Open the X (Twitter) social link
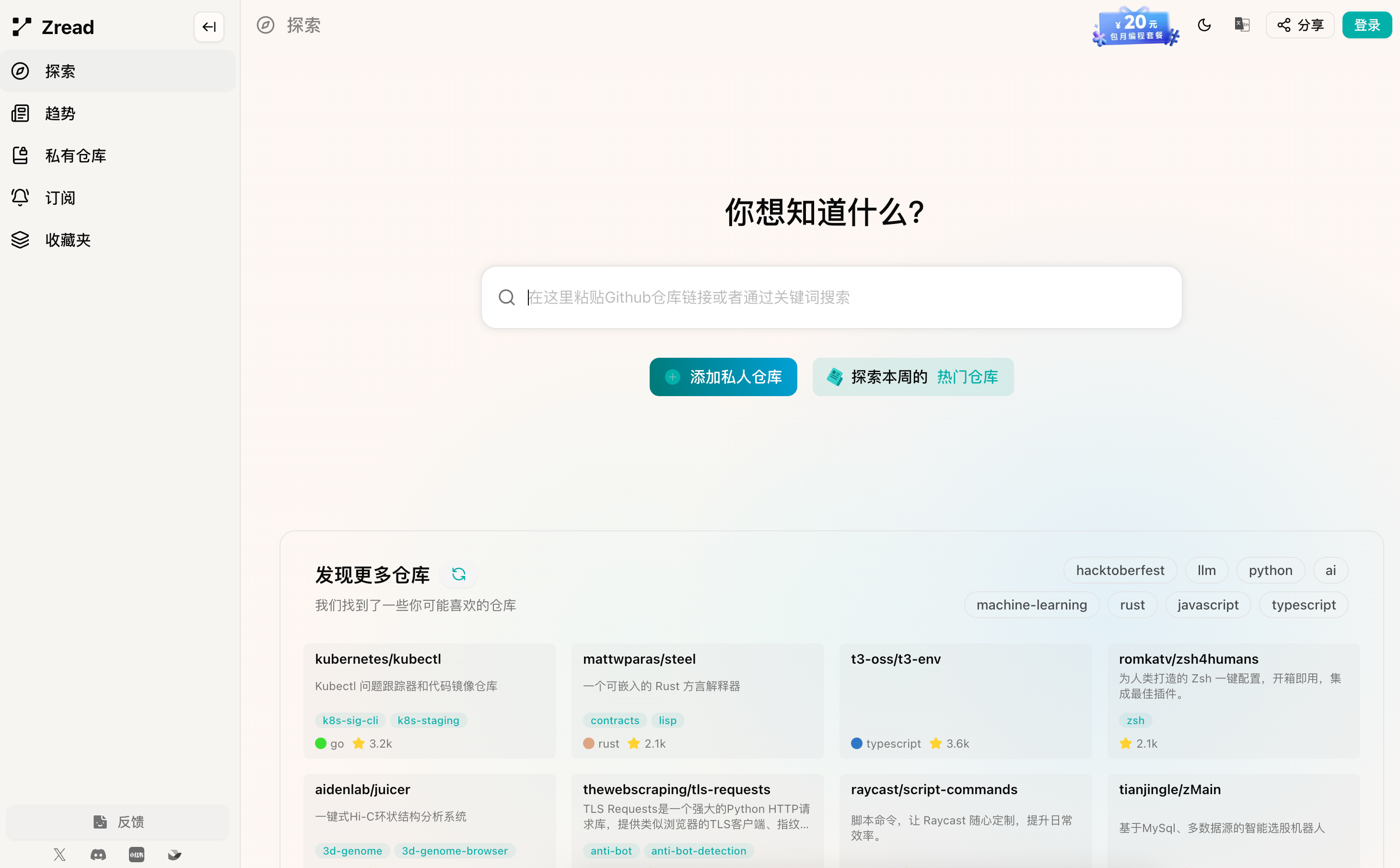Screen dimensions: 1400x868 point(59,854)
